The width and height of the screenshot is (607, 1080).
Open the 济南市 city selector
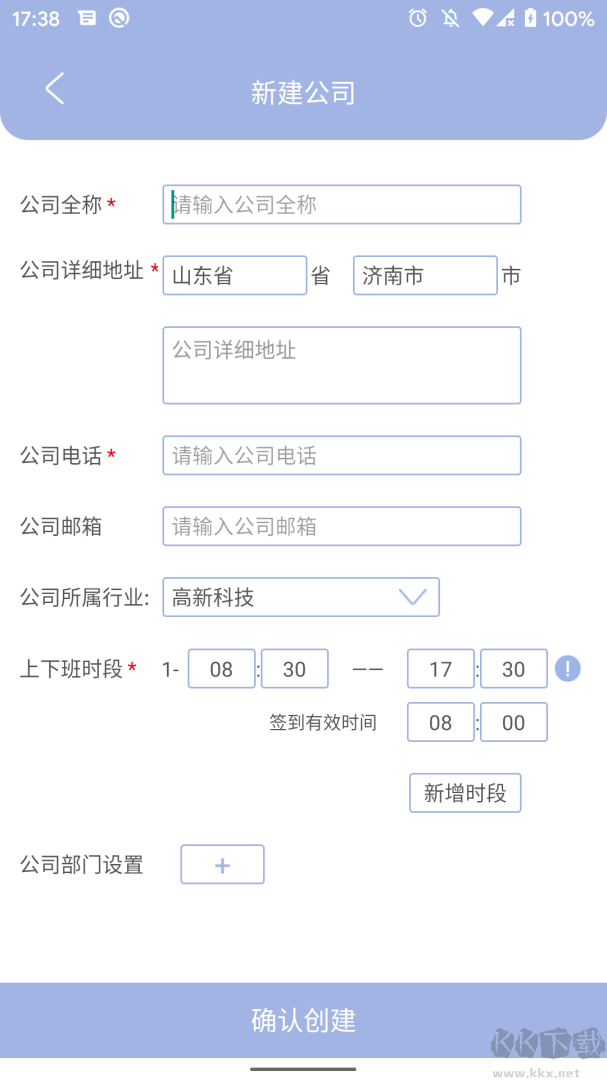click(424, 275)
